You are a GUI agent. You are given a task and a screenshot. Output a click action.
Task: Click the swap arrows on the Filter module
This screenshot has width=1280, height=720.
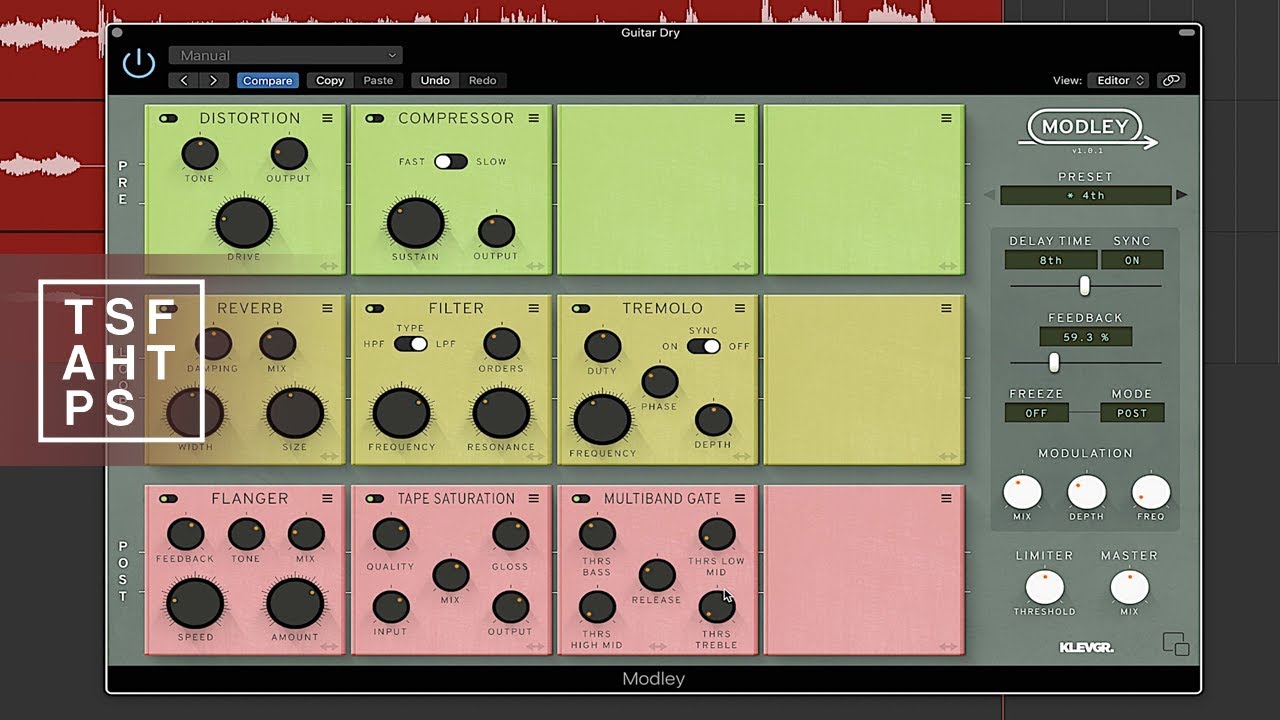[536, 456]
